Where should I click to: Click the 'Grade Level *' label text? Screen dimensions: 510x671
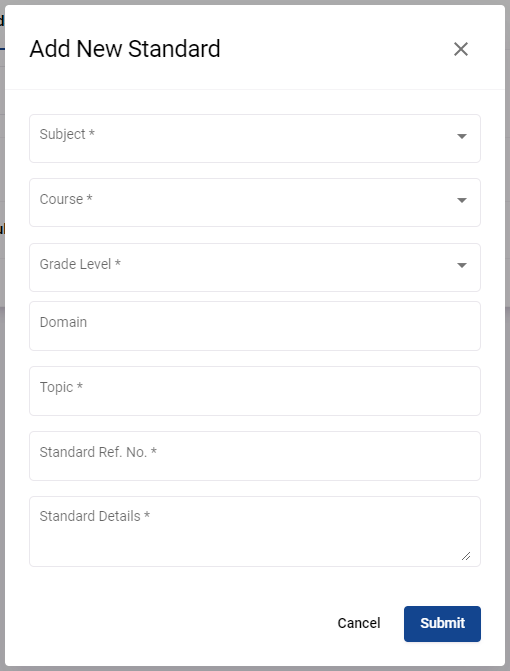tap(80, 264)
